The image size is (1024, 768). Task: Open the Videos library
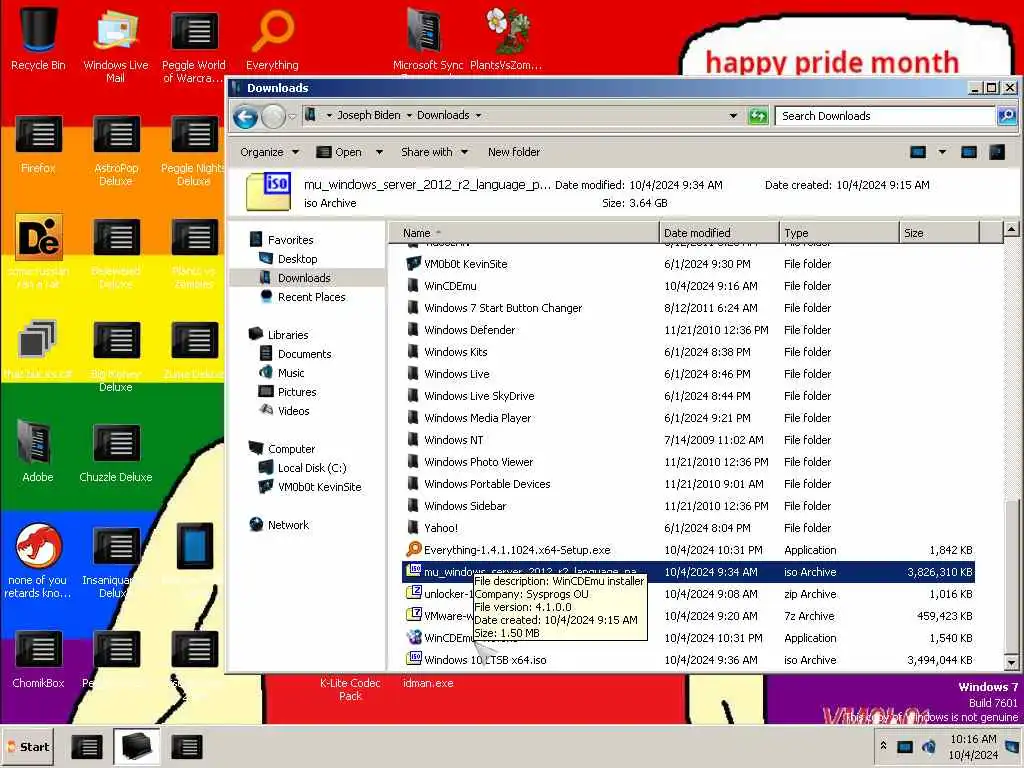click(x=284, y=410)
